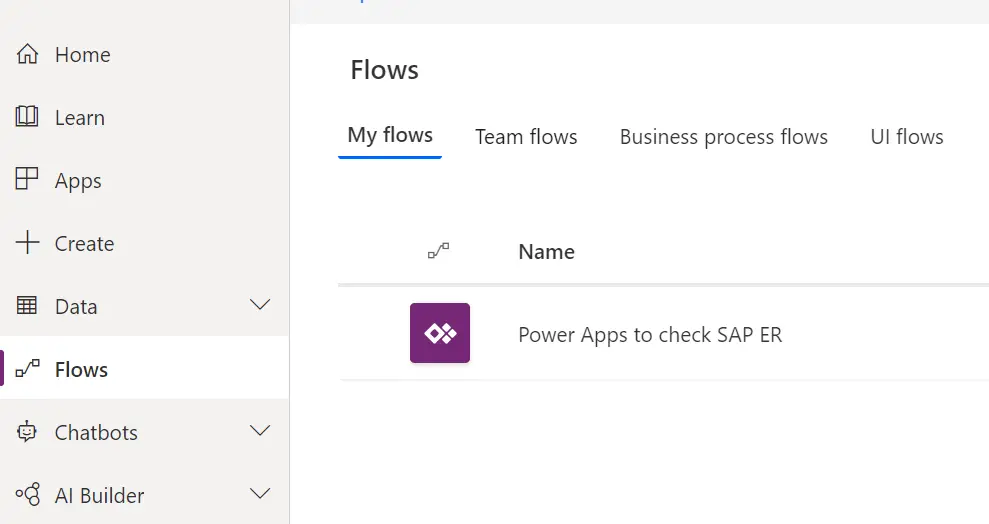Select Chatbots label in sidebar

tap(96, 433)
